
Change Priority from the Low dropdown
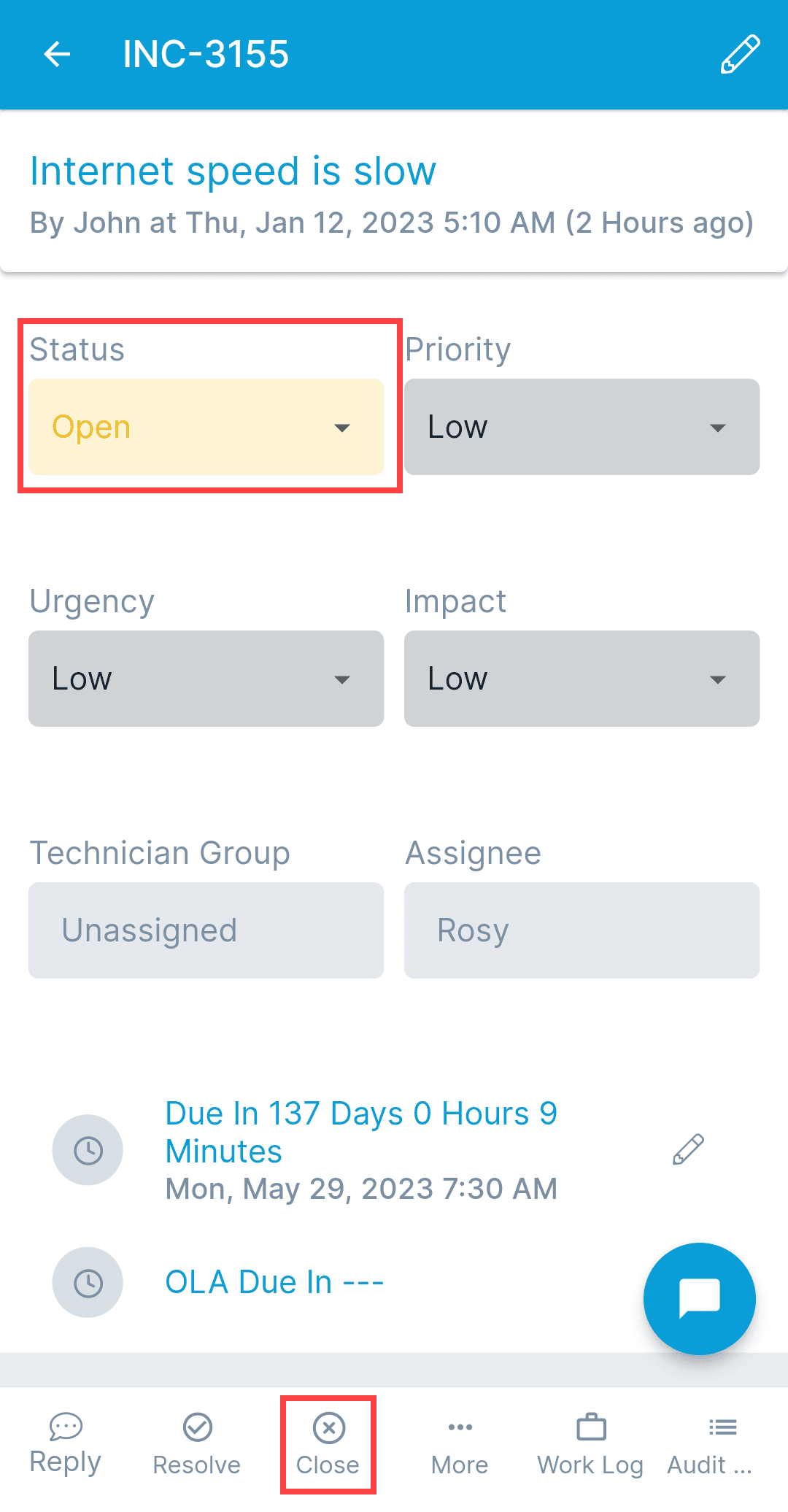[x=582, y=427]
